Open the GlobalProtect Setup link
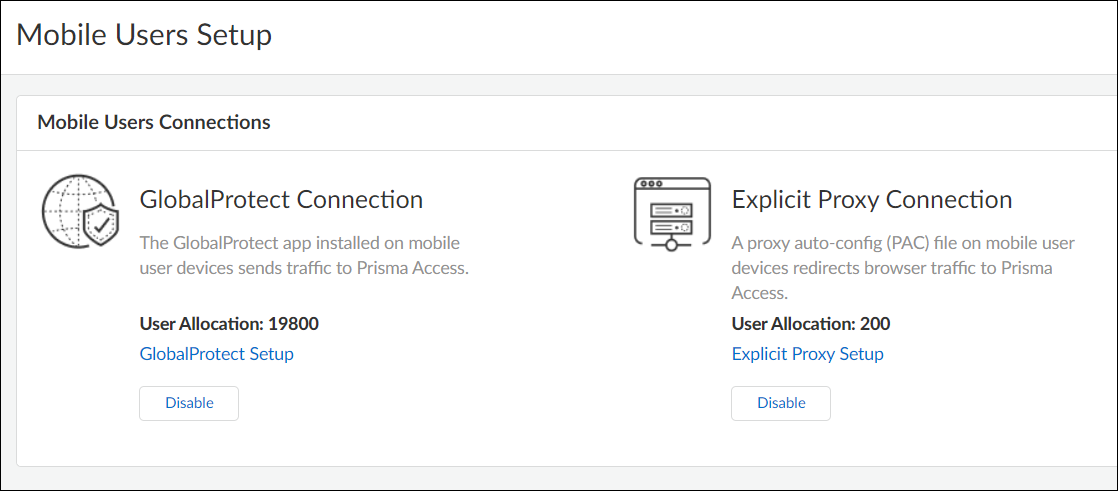1118x491 pixels. pyautogui.click(x=216, y=354)
